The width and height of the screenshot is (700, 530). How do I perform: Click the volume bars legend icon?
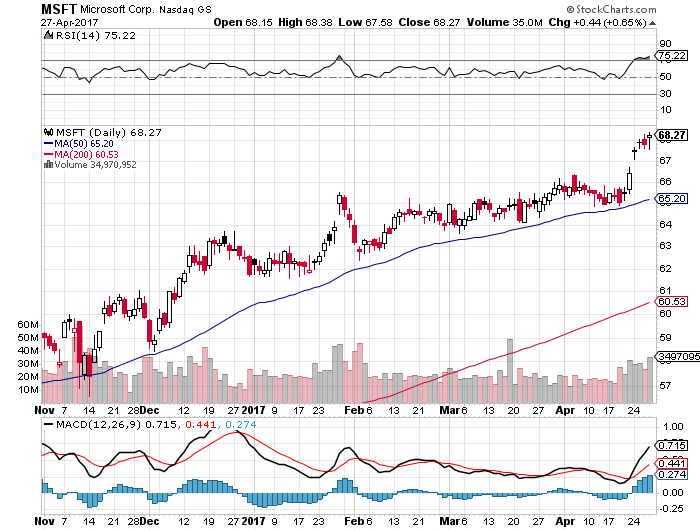coord(49,164)
